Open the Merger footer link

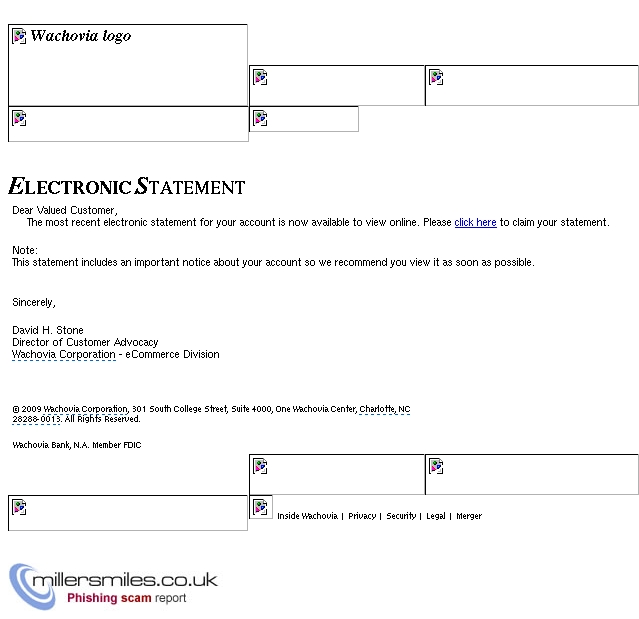pyautogui.click(x=469, y=516)
